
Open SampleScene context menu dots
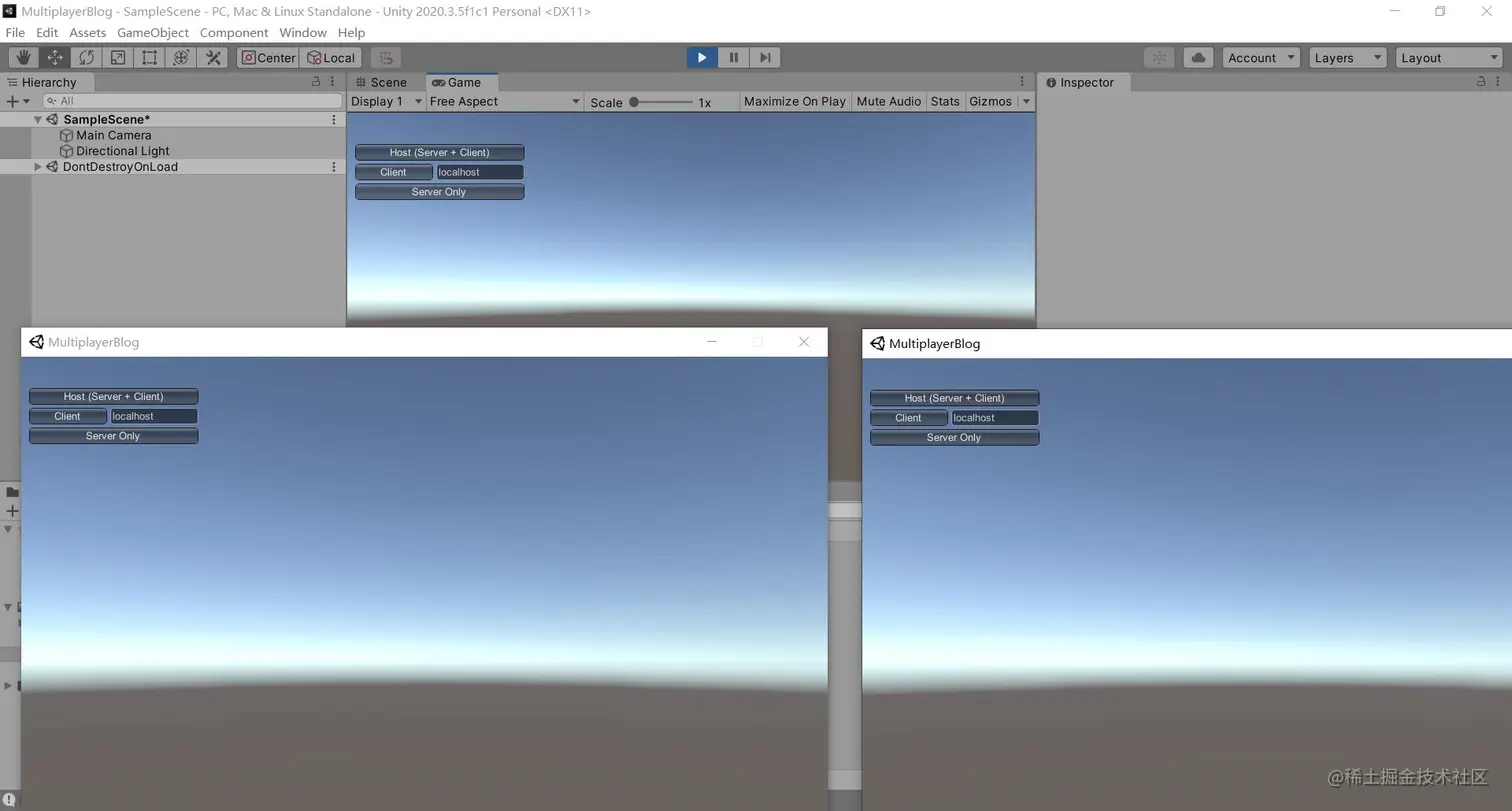(x=334, y=119)
